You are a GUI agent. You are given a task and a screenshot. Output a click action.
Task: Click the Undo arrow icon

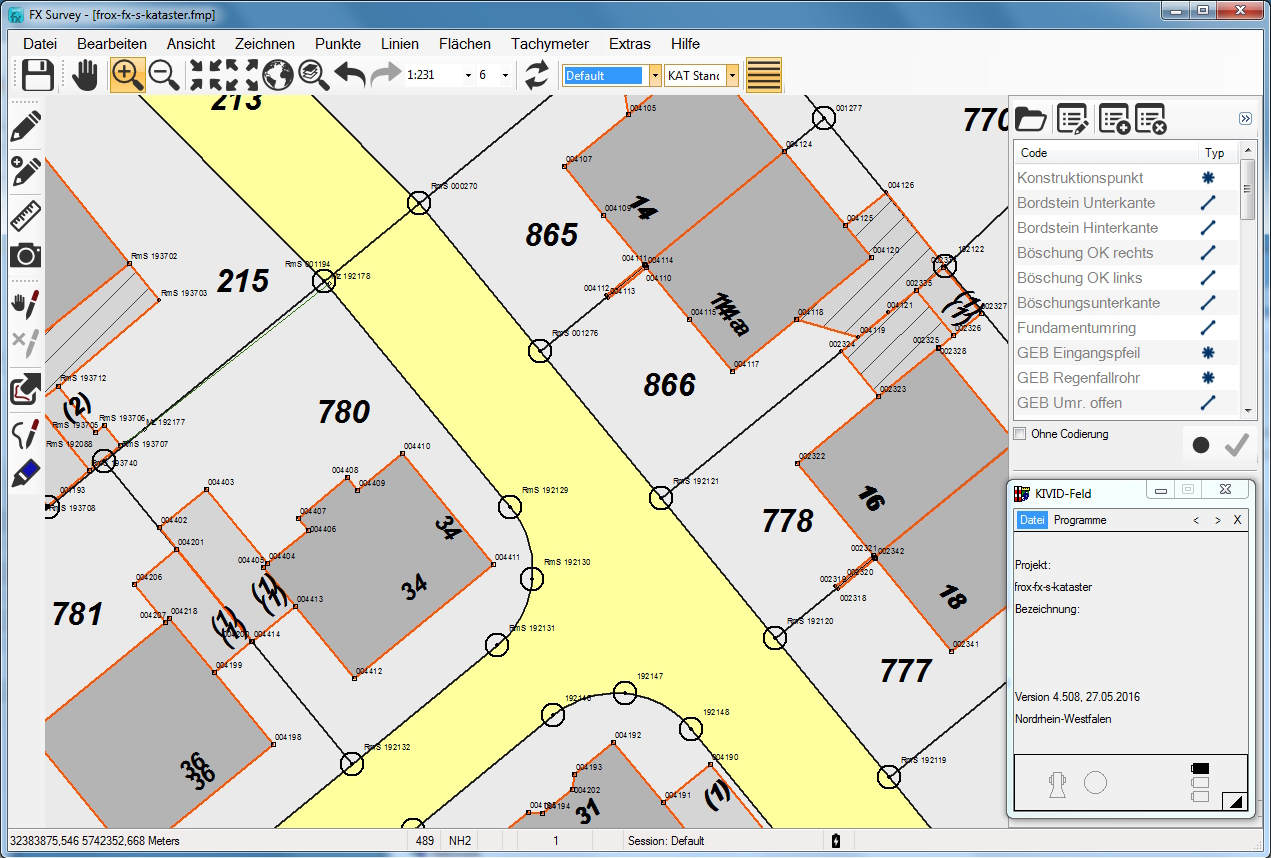pos(349,75)
